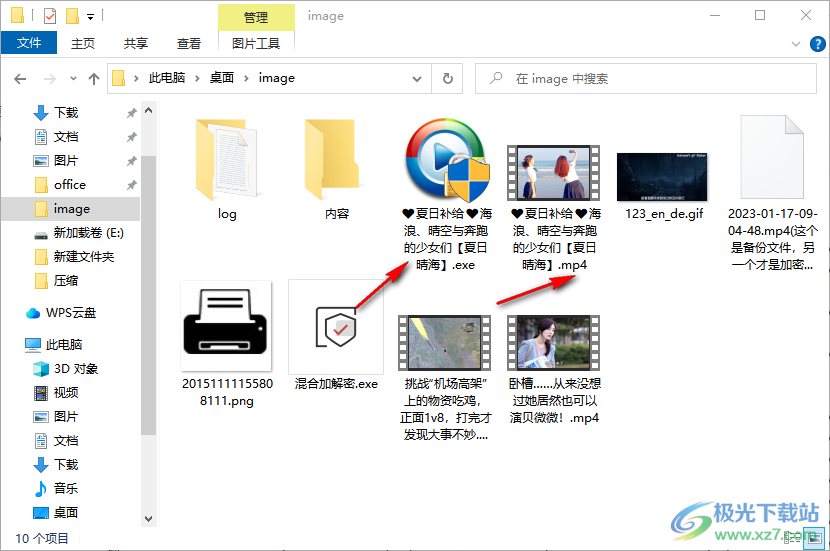This screenshot has height=551, width=830.
Task: Click the pin icon beside office
Action: 131,185
